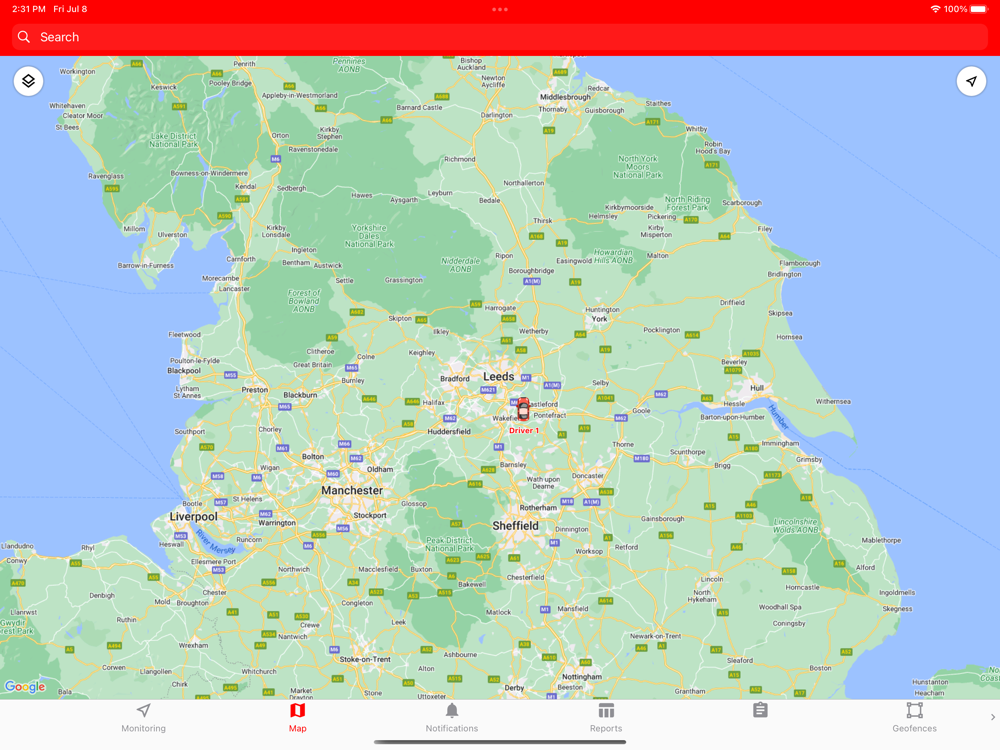Tap the 'Nottingham' label
This screenshot has height=750, width=1000.
click(582, 677)
